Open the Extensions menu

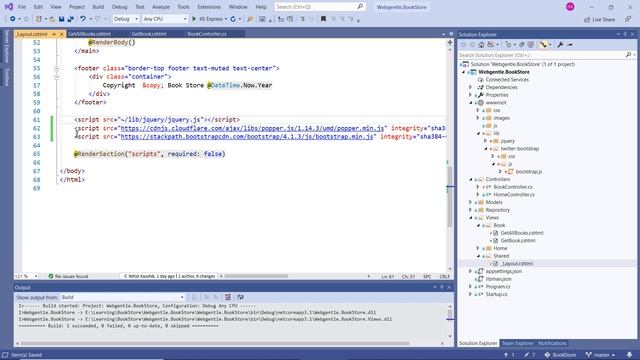click(209, 7)
